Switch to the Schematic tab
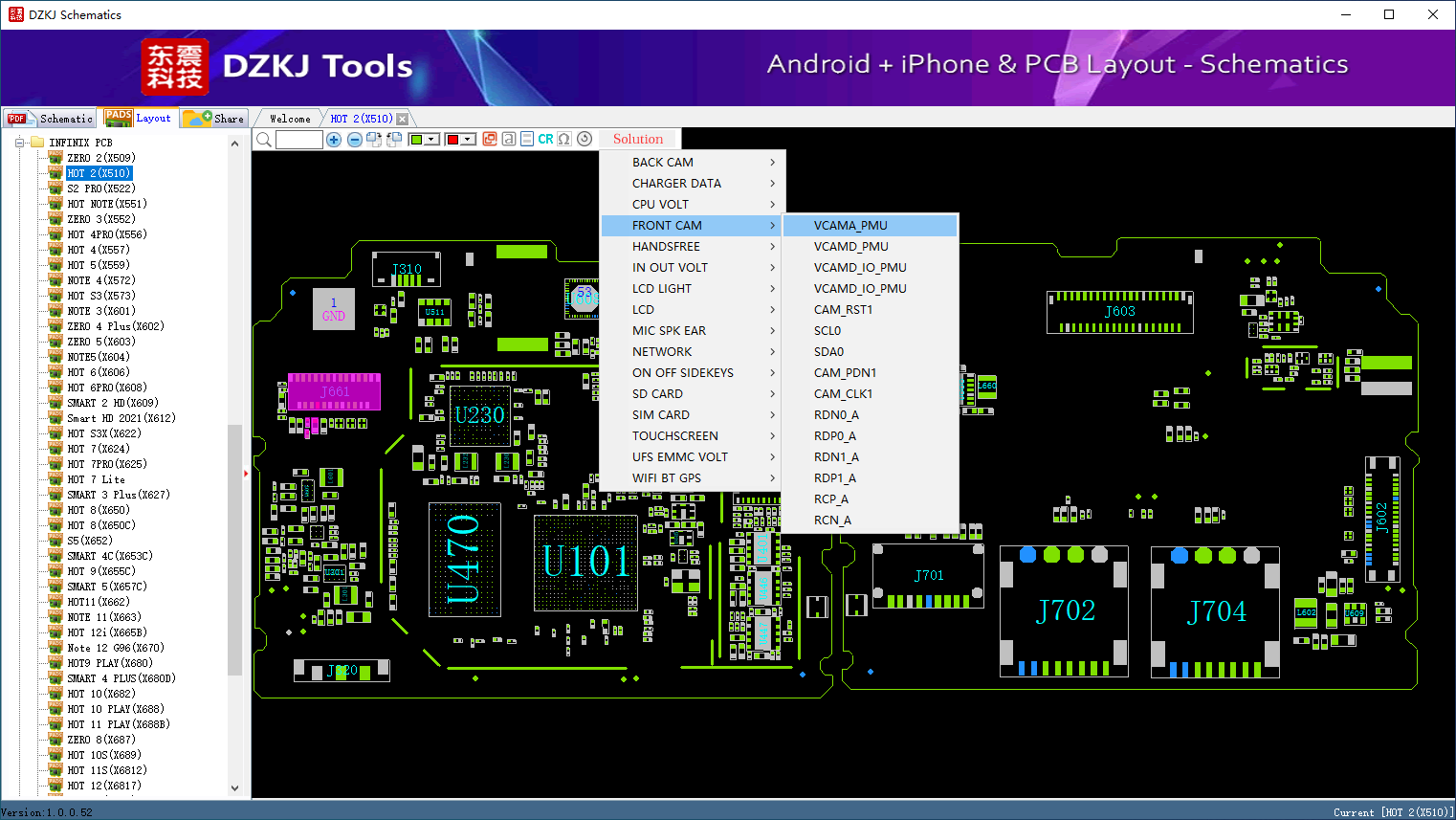The image size is (1456, 820). coord(50,119)
